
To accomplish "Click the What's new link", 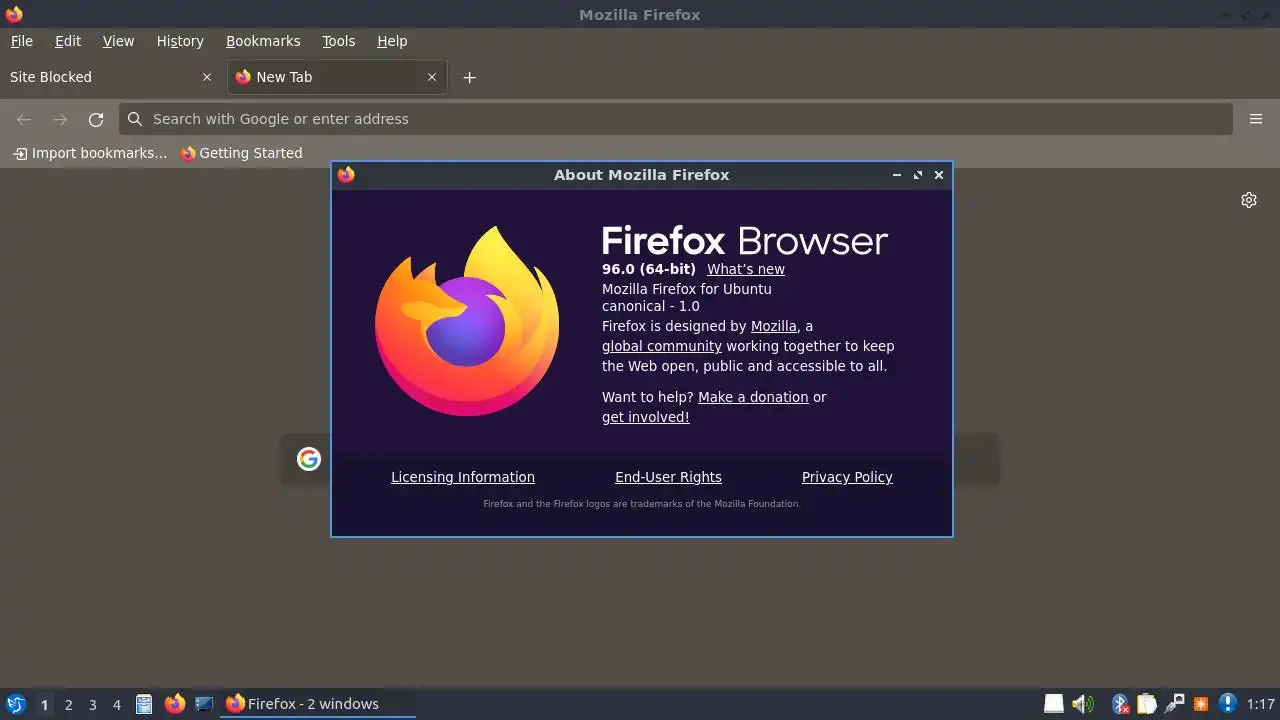I will (746, 269).
